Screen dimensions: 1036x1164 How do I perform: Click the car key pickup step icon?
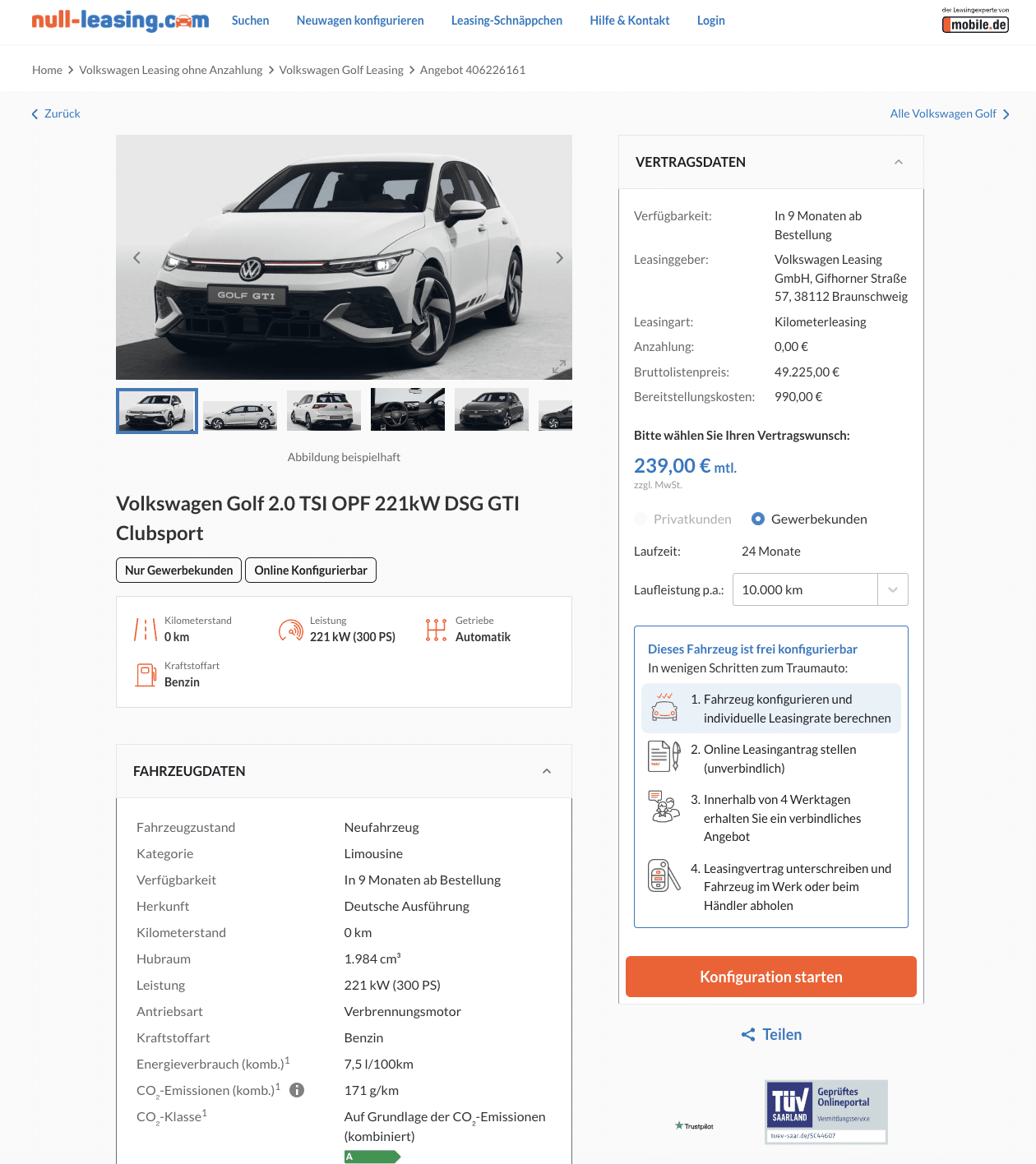(664, 875)
